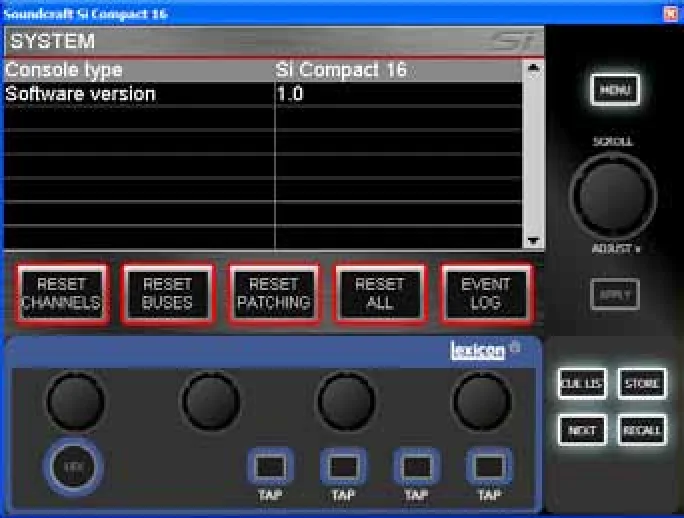Click the dimmed APPLY button
684x518 pixels.
[615, 295]
